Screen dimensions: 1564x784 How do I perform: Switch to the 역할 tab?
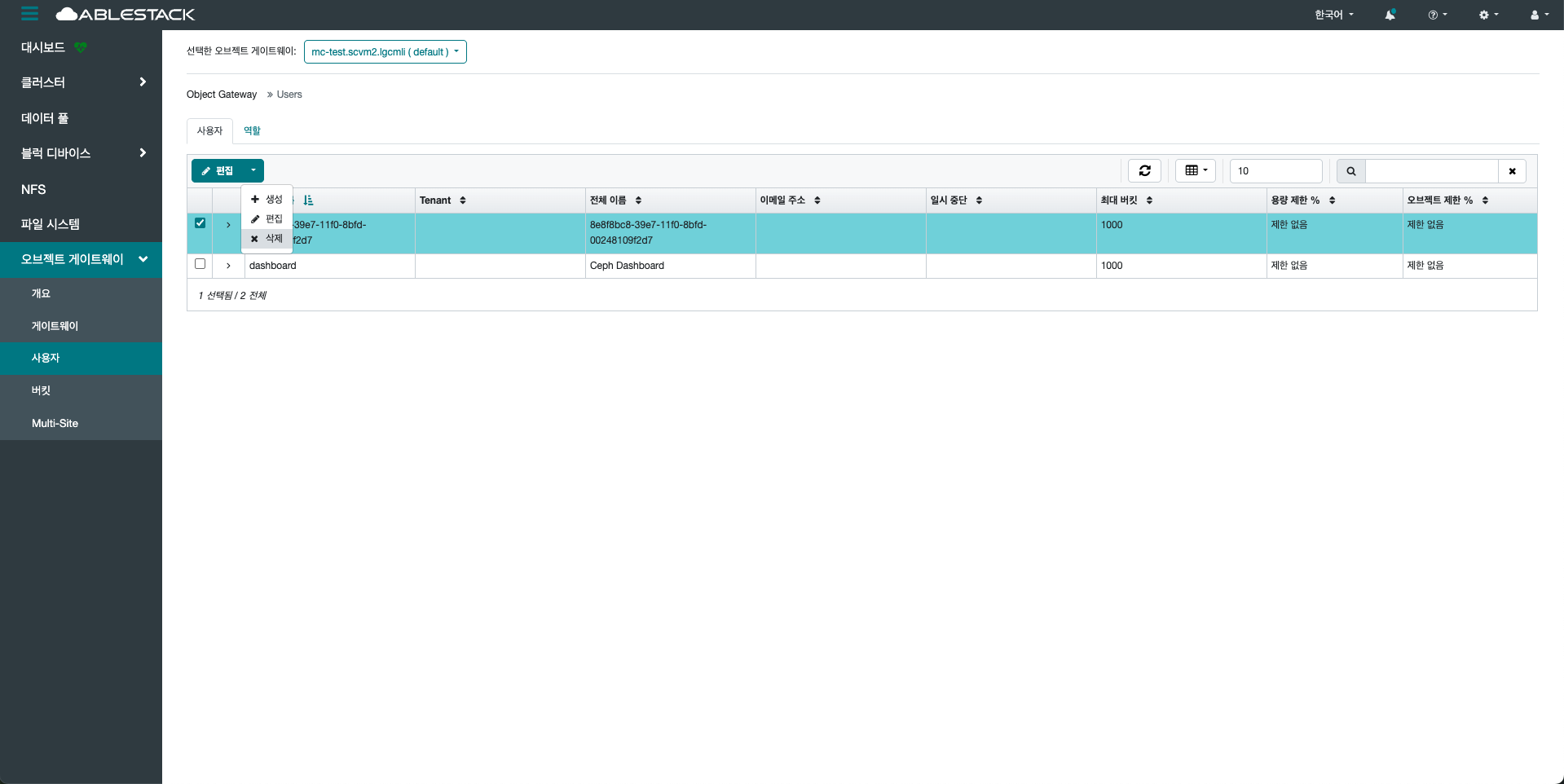[252, 130]
